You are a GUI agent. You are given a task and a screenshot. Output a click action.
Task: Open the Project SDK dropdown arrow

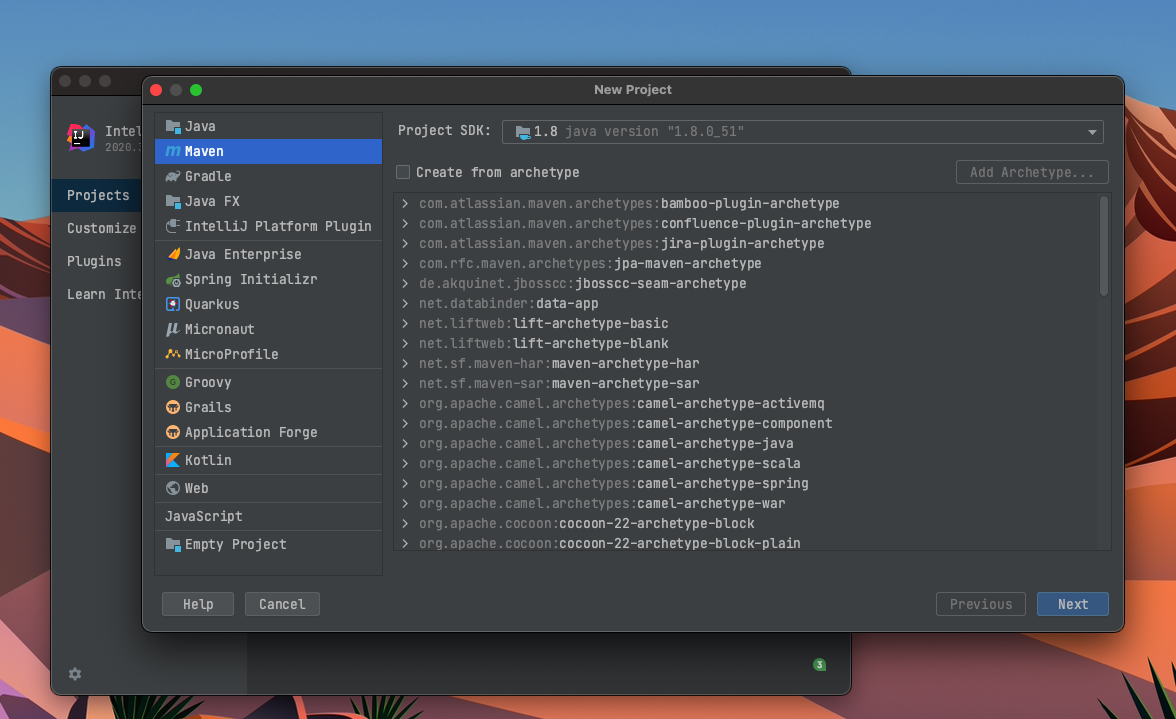[x=1092, y=132]
